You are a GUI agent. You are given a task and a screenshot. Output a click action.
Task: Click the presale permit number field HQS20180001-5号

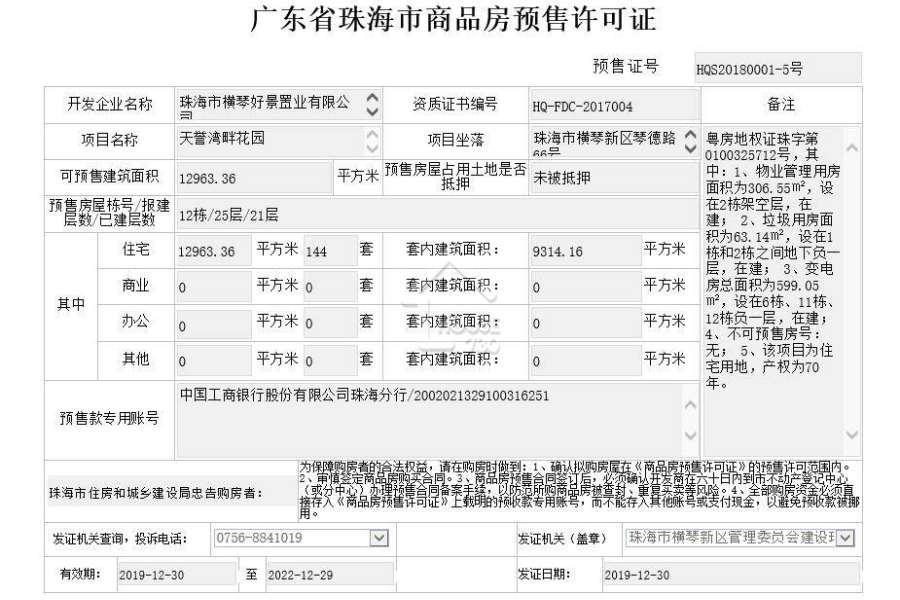778,68
